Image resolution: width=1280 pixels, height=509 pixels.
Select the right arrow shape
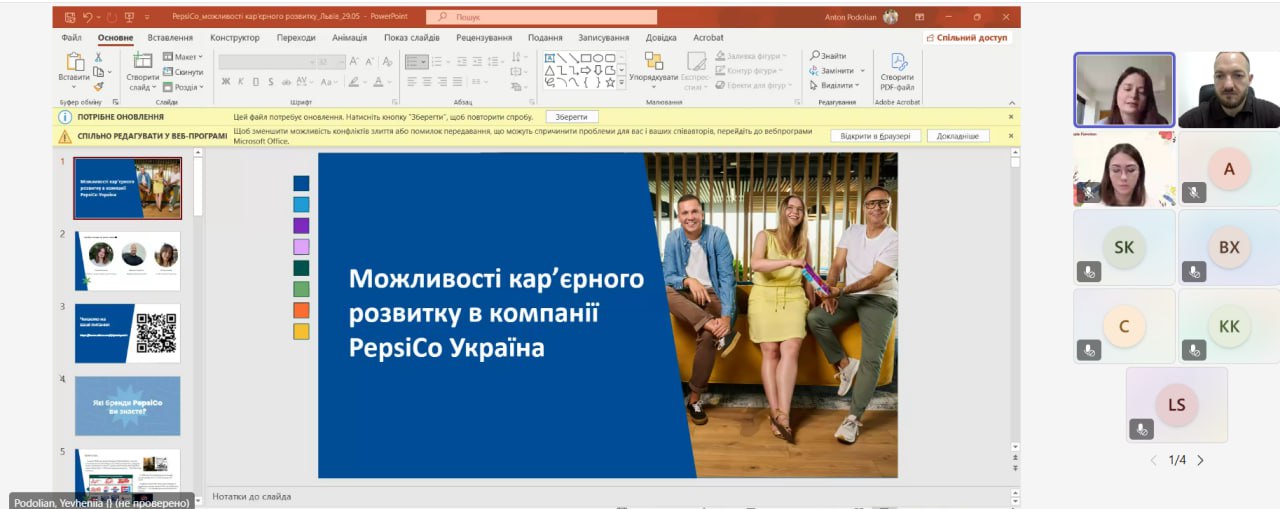click(x=586, y=70)
